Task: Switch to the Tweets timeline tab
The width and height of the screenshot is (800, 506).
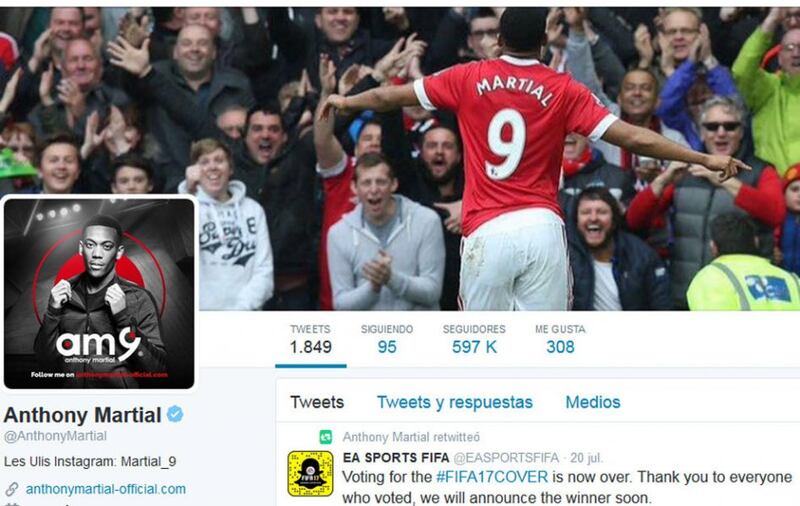Action: click(317, 402)
